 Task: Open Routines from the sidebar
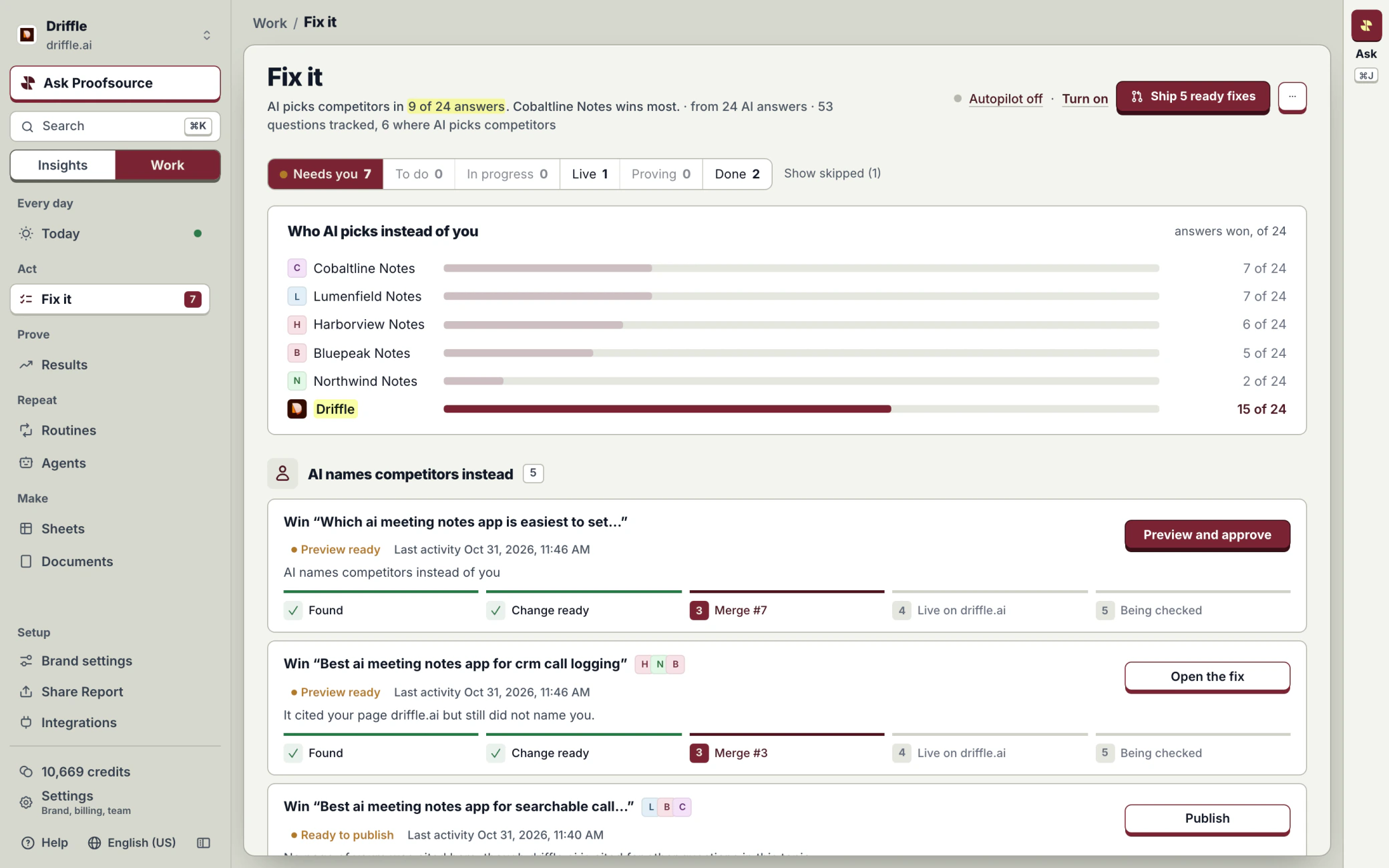point(110,430)
